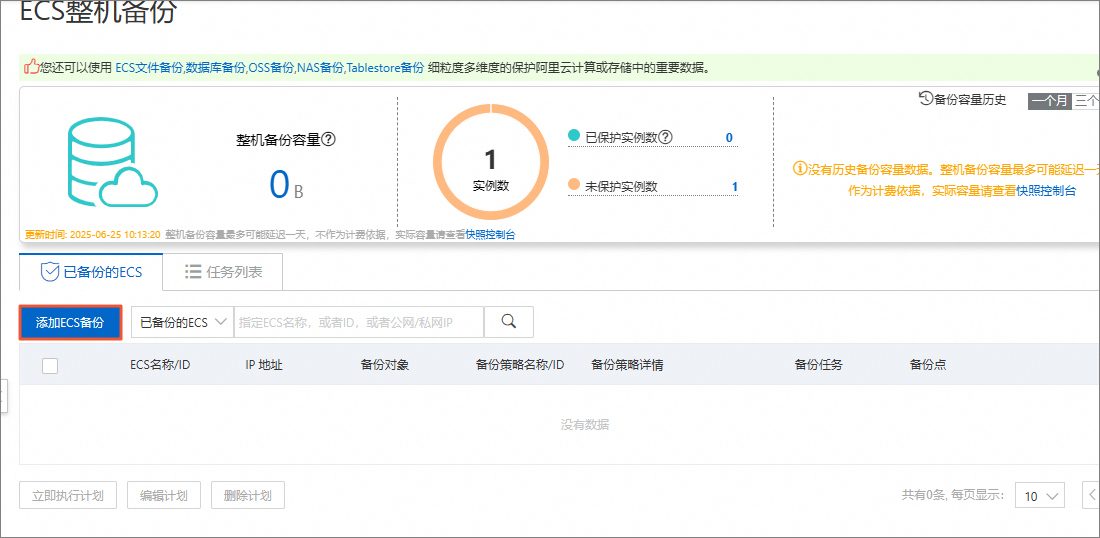The height and width of the screenshot is (538, 1100).
Task: Focus the ECS name or ID search field
Action: 358,322
